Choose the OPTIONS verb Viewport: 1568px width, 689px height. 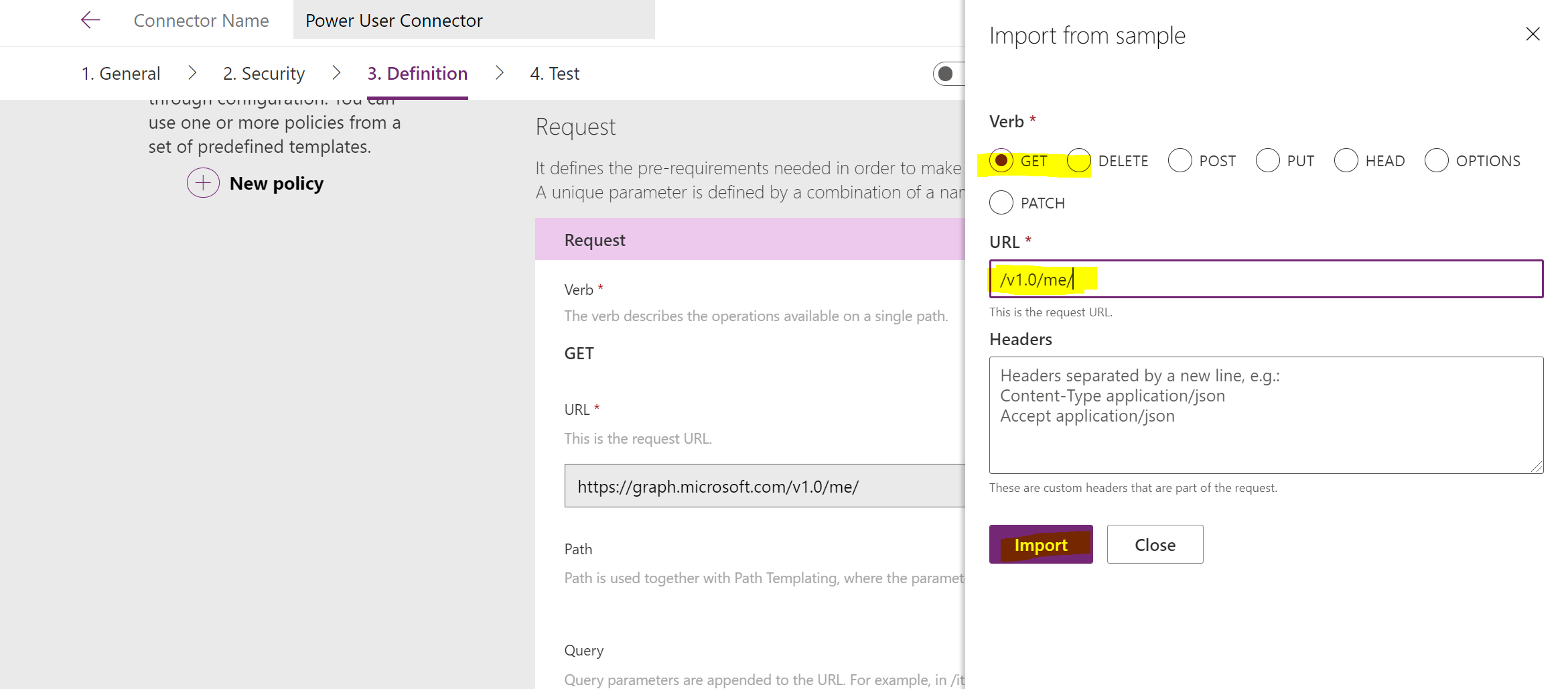point(1437,160)
